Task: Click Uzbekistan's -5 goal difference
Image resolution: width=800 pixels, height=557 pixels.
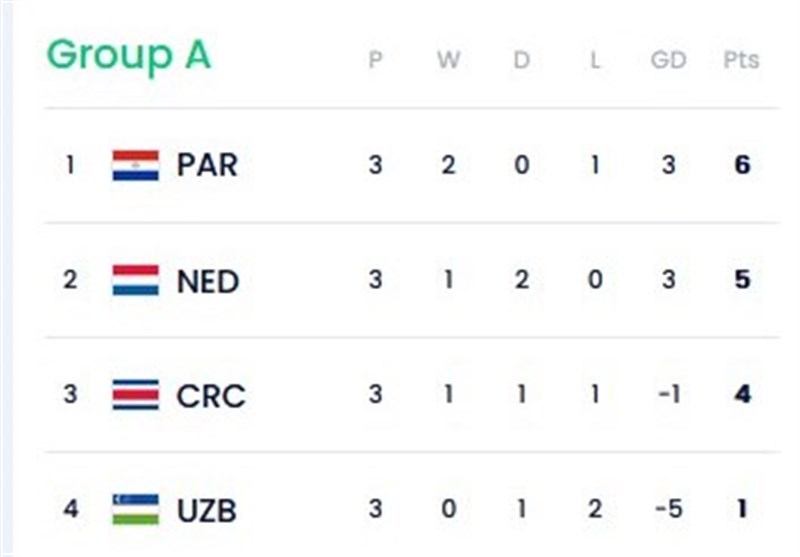Action: [x=668, y=509]
